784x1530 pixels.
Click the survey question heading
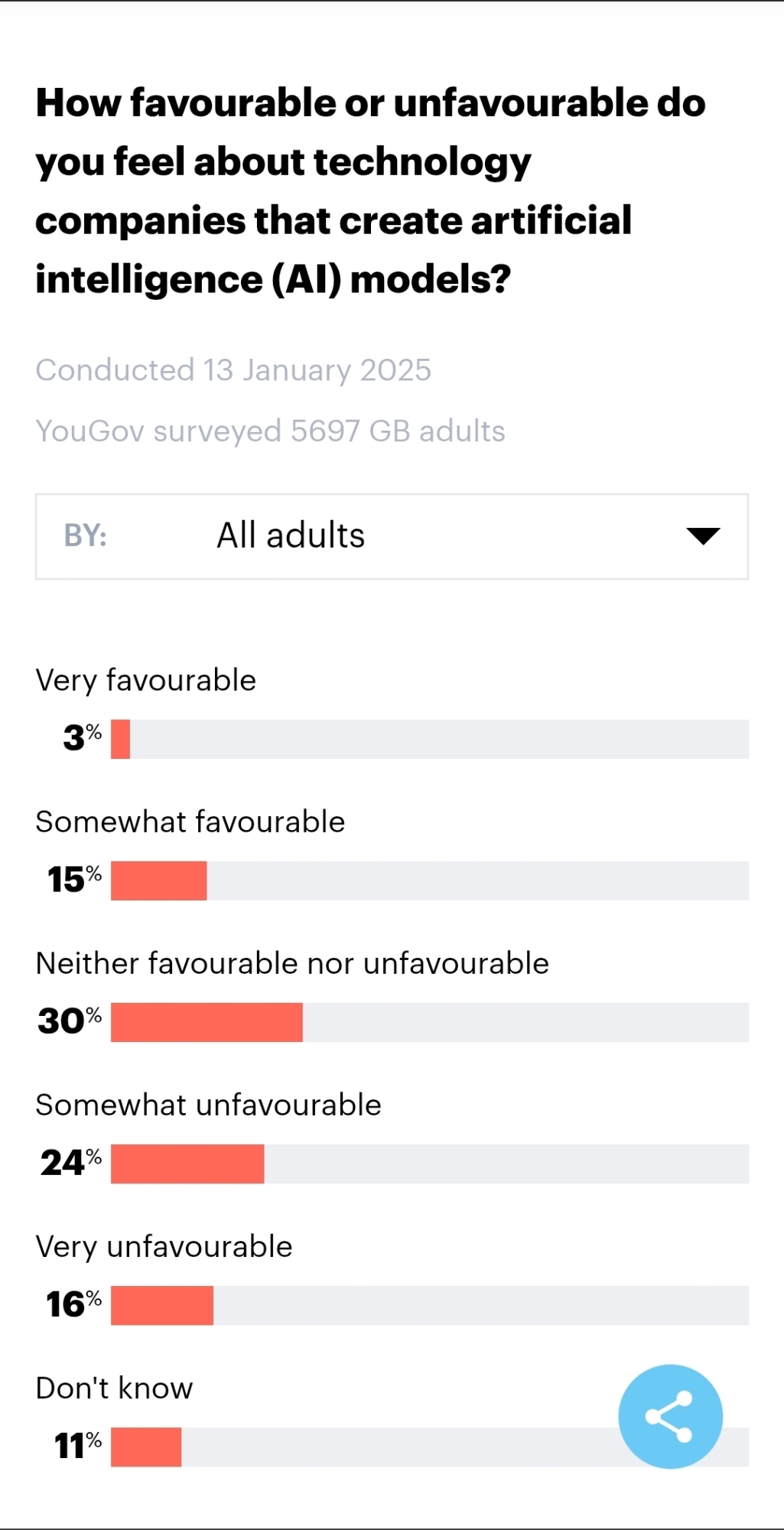point(370,191)
